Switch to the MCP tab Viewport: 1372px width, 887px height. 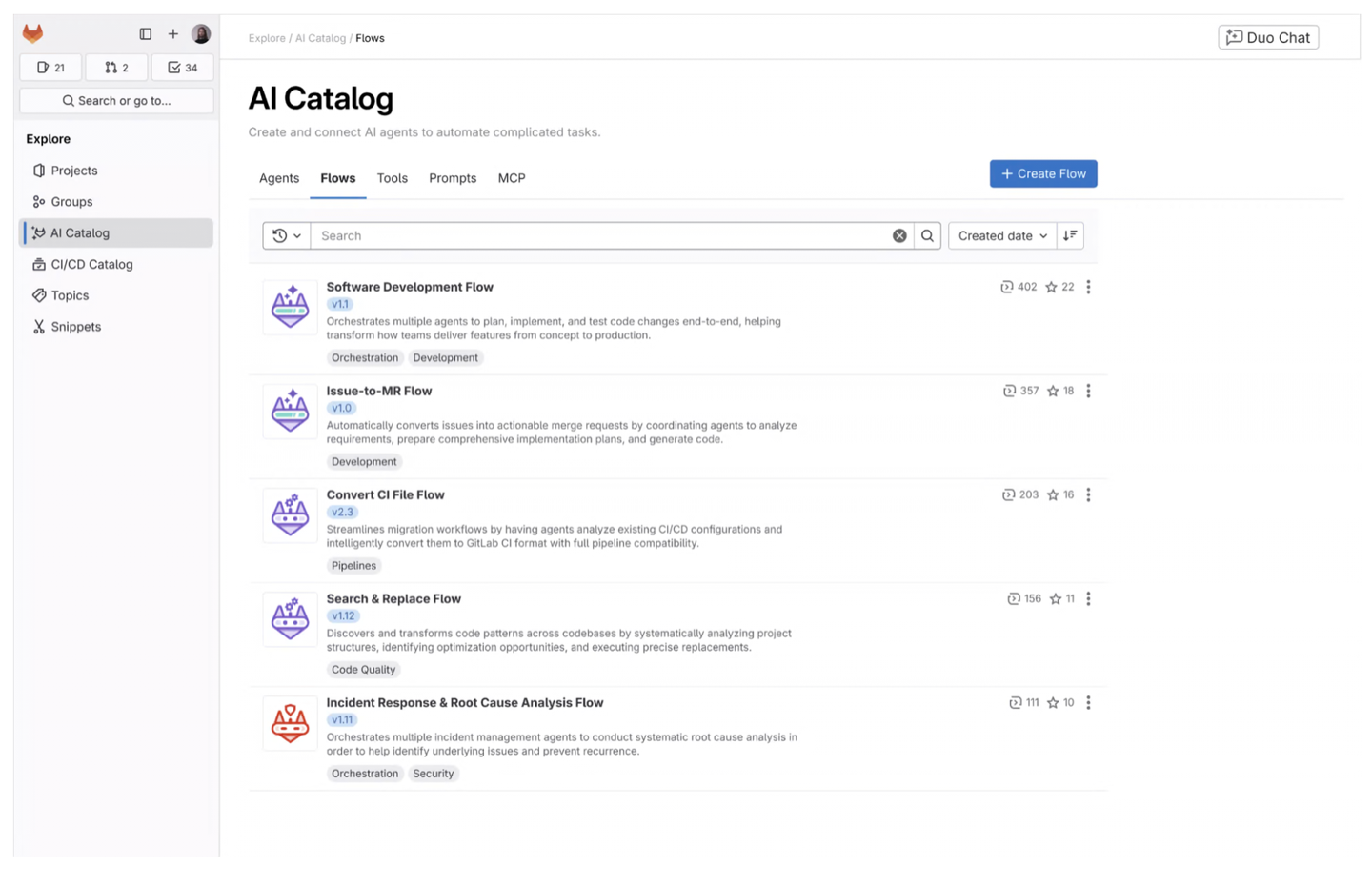coord(512,178)
